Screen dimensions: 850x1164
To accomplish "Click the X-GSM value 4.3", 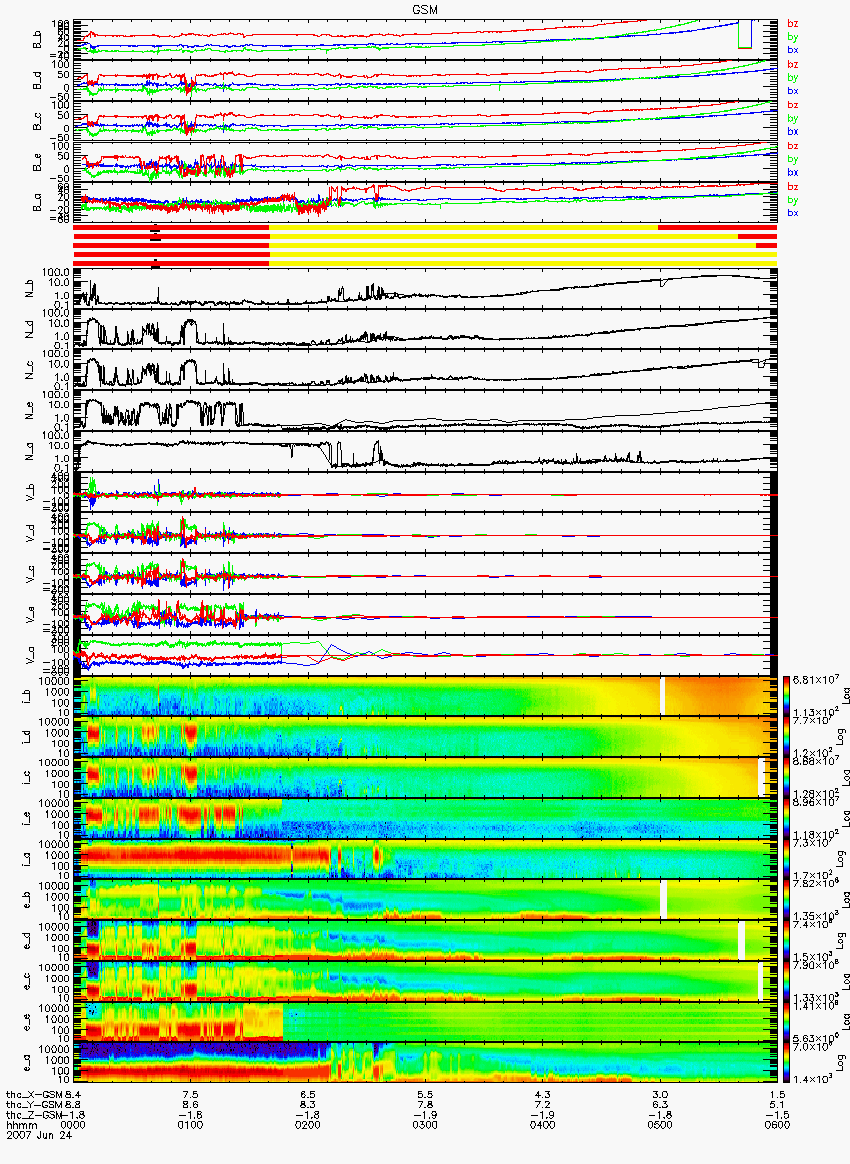I will click(542, 1094).
